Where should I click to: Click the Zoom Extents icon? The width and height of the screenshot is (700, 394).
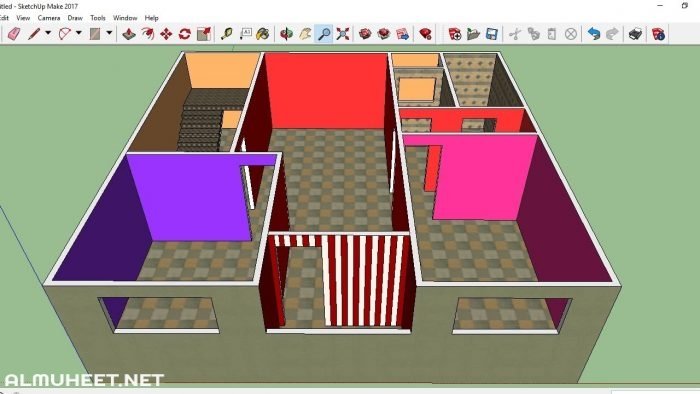[342, 33]
